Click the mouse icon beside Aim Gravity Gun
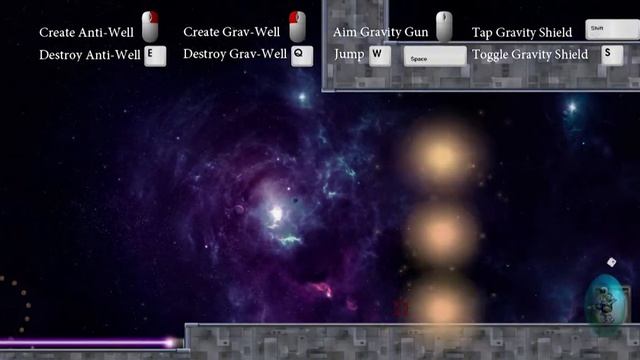Viewport: 640px width, 360px height. (x=444, y=27)
